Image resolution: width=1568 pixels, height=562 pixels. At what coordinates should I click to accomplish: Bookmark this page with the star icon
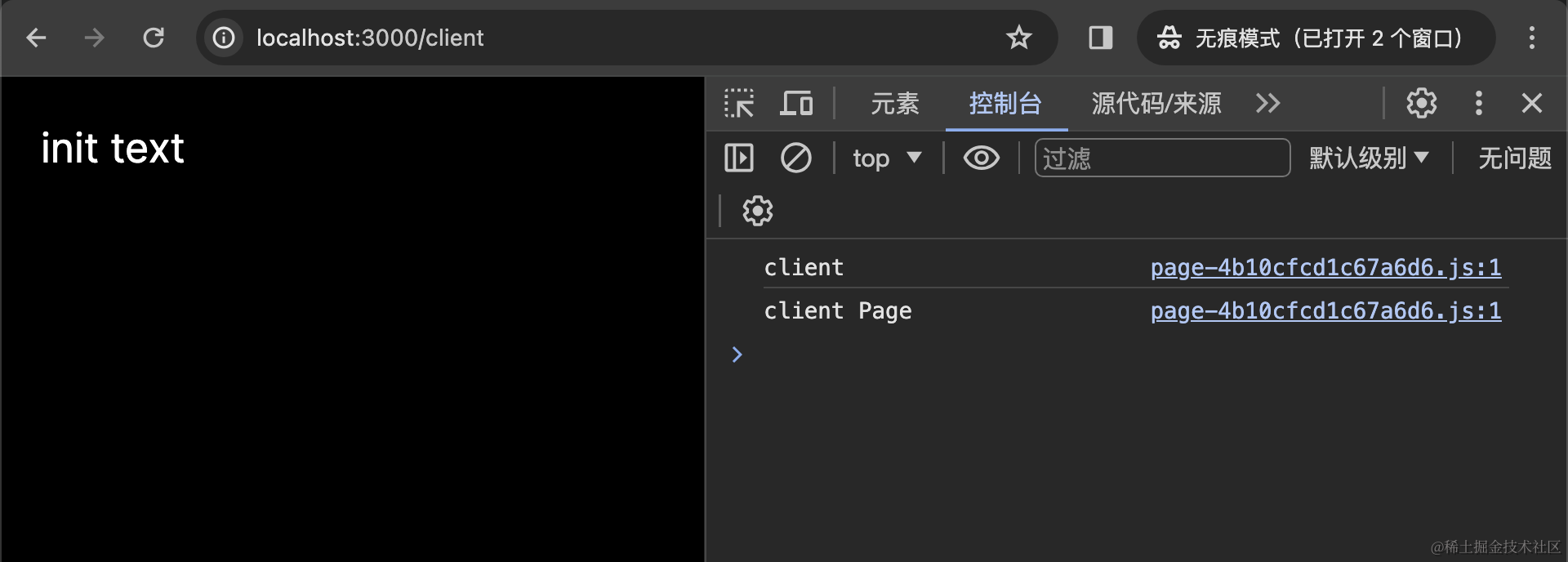point(1018,38)
